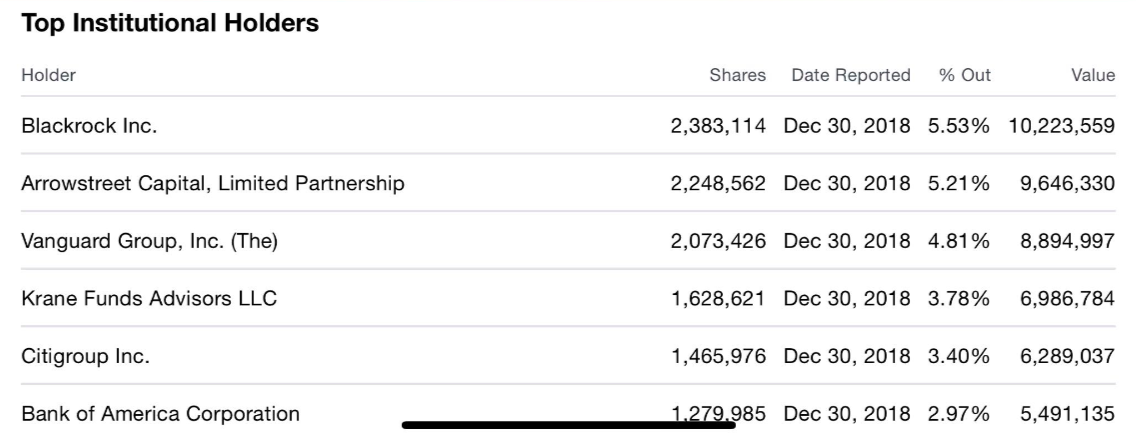
Task: Click the Value column header
Action: click(x=1092, y=75)
